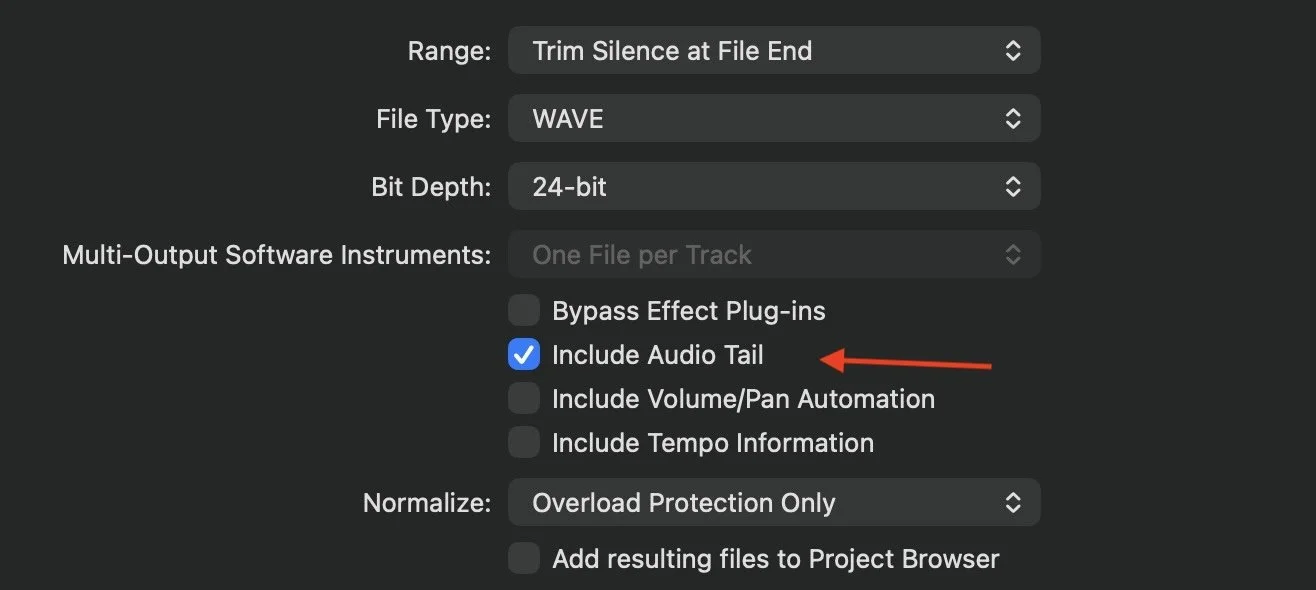Click the Multi-Output Software Instruments label
Screen dimensions: 1316x590
click(276, 255)
